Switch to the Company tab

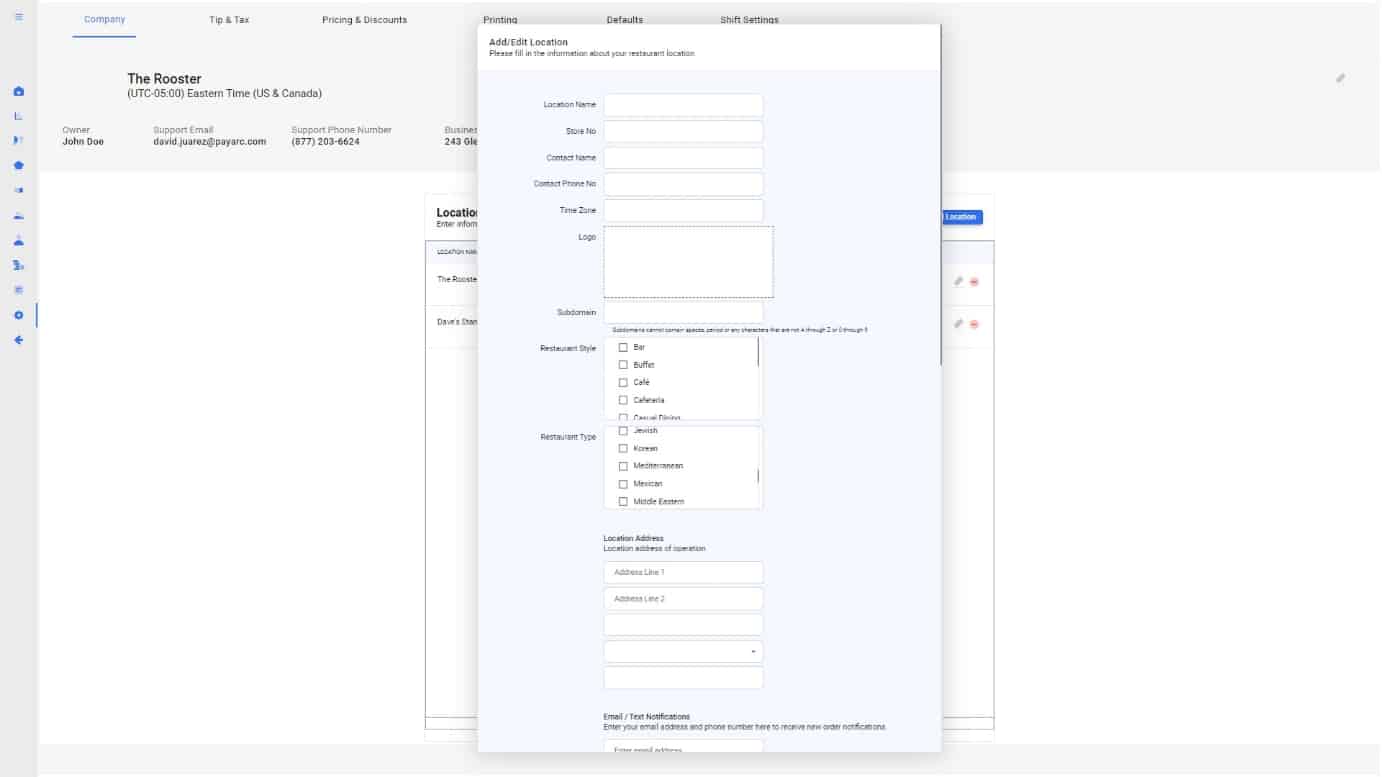pyautogui.click(x=104, y=20)
